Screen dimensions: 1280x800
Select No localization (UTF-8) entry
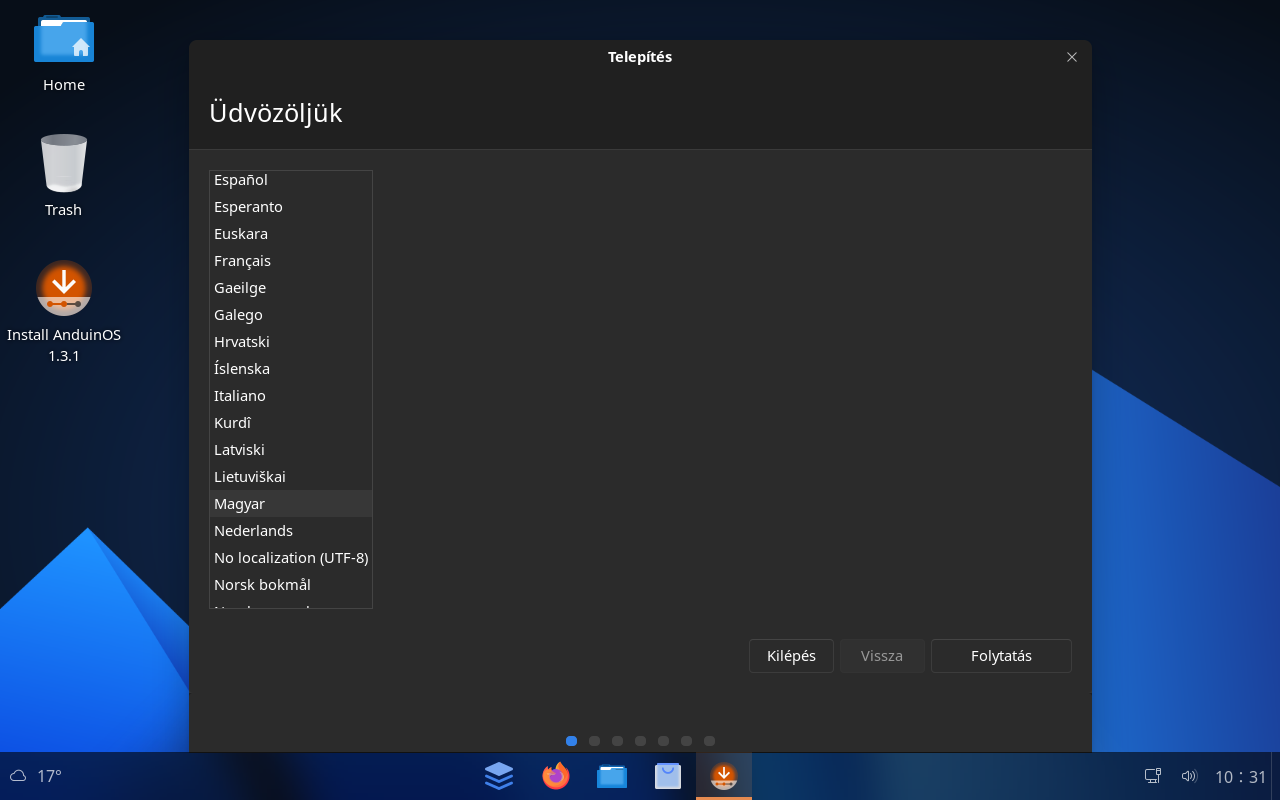(291, 558)
